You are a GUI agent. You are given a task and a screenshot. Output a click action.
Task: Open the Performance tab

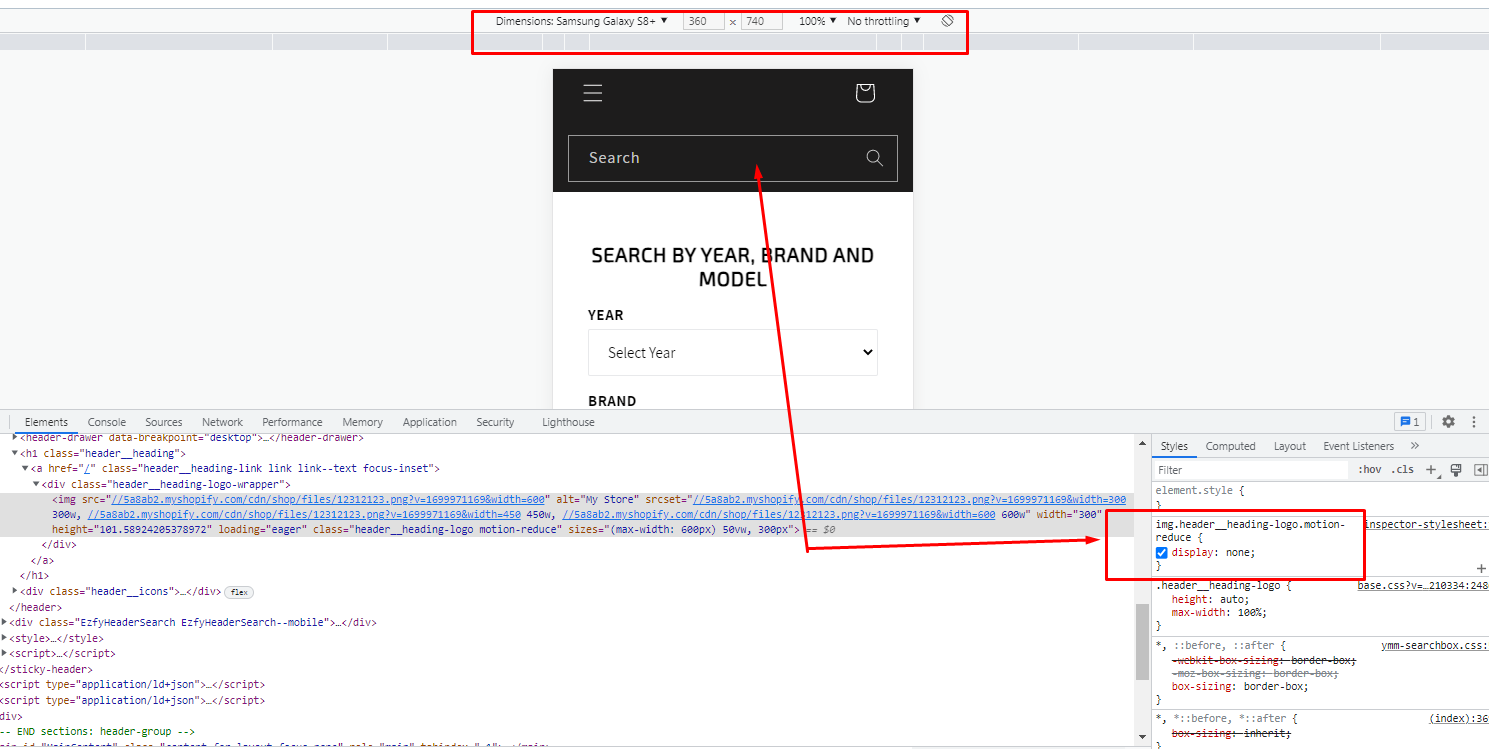click(292, 422)
